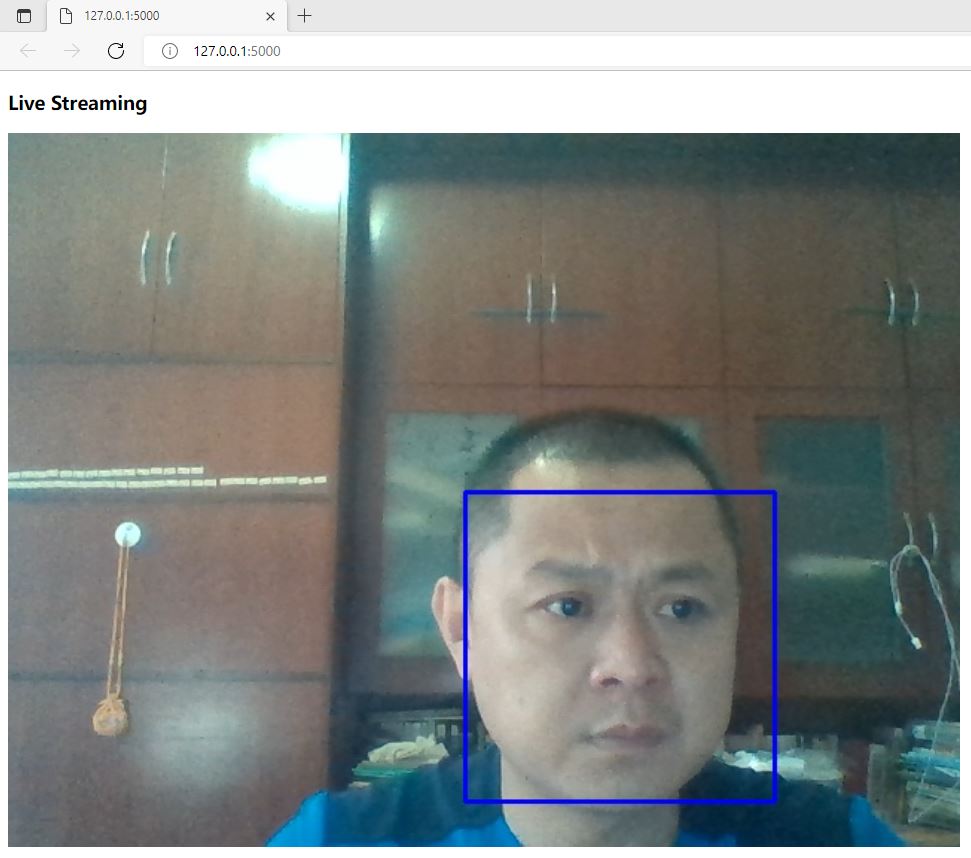View site information icon
Image resolution: width=971 pixels, height=858 pixels.
[x=170, y=51]
